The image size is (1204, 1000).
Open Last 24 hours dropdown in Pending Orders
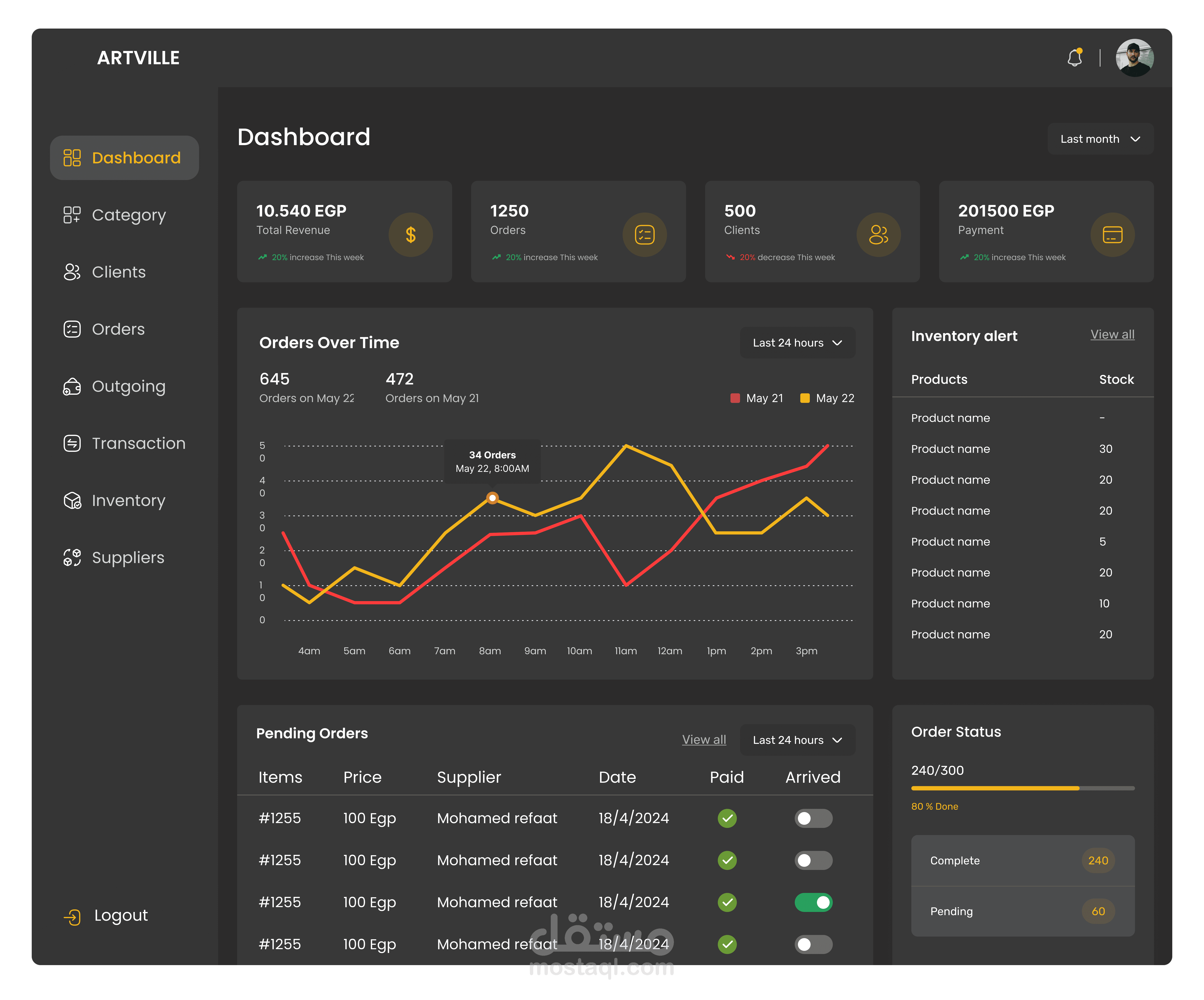797,740
